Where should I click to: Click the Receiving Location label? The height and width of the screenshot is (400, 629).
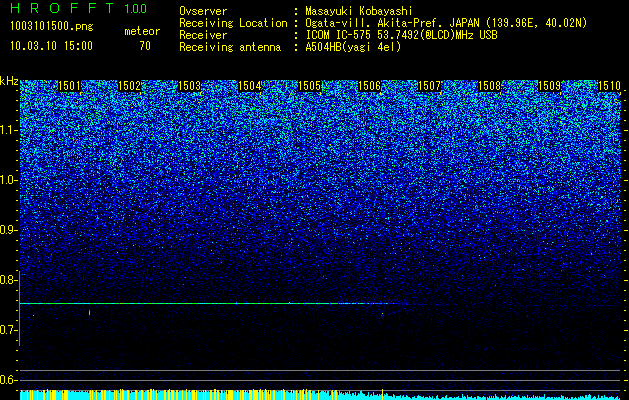tap(233, 23)
